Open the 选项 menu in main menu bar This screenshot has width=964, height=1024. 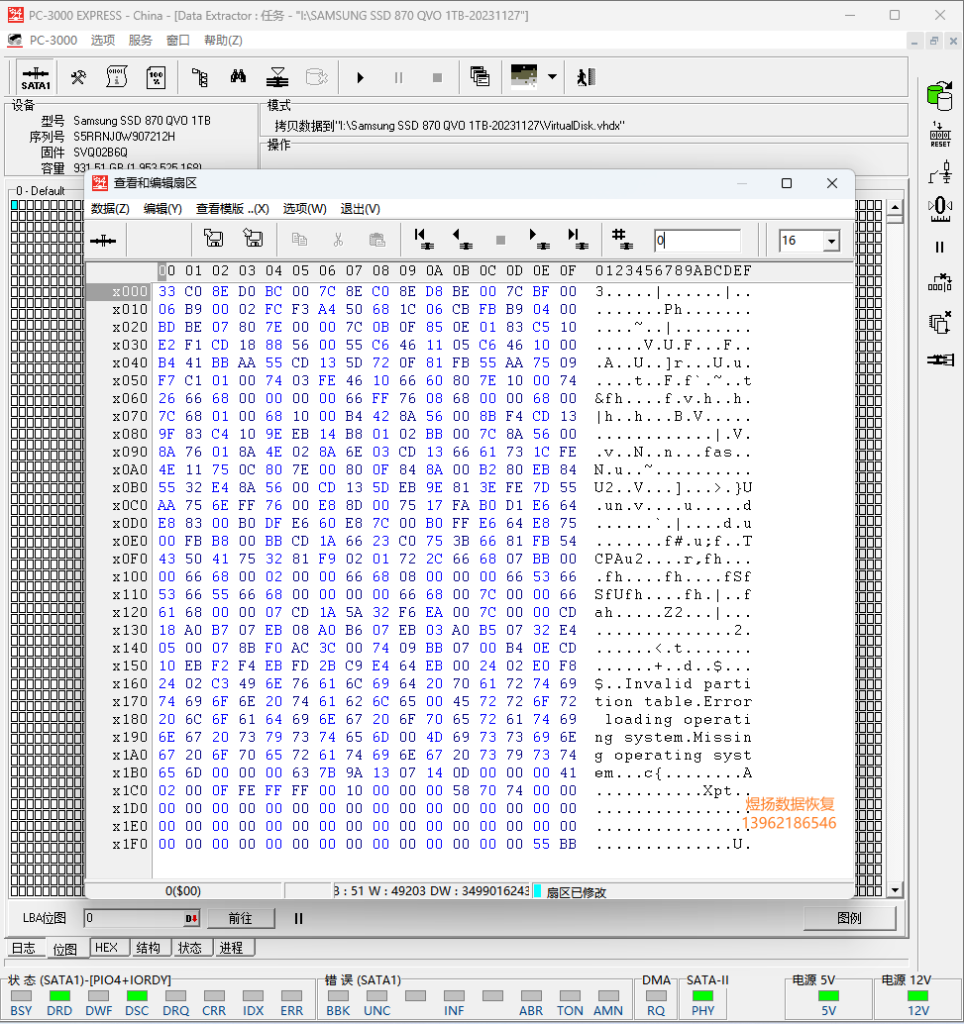point(103,40)
